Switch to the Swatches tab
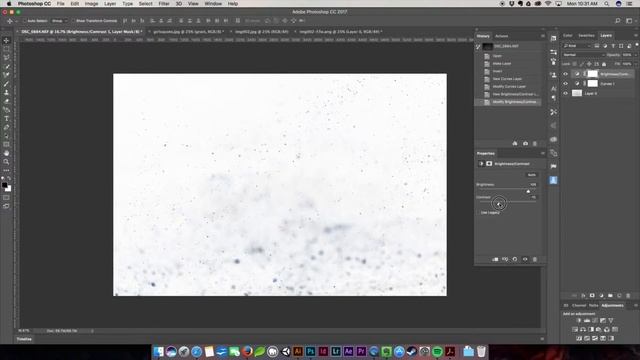Screen dimensions: 640x360 [587, 36]
